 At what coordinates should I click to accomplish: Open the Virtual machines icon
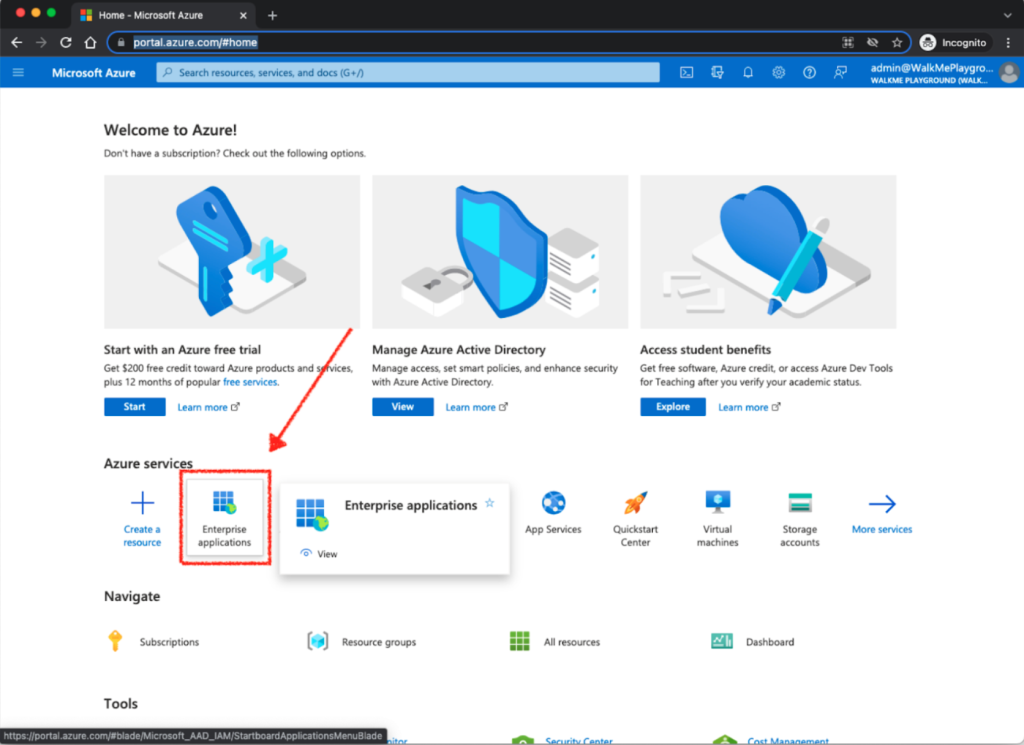click(717, 503)
